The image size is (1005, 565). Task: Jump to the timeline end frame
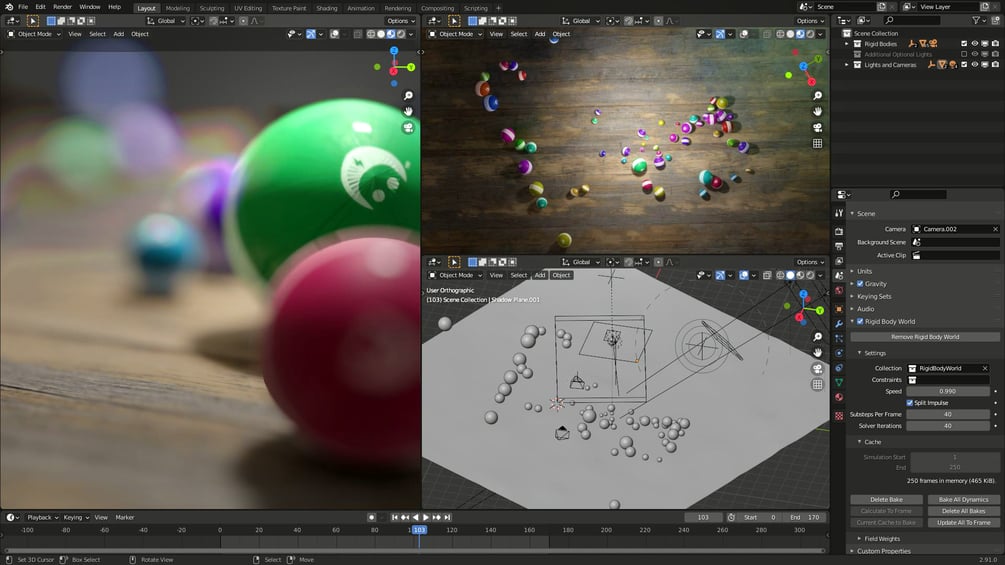click(447, 517)
